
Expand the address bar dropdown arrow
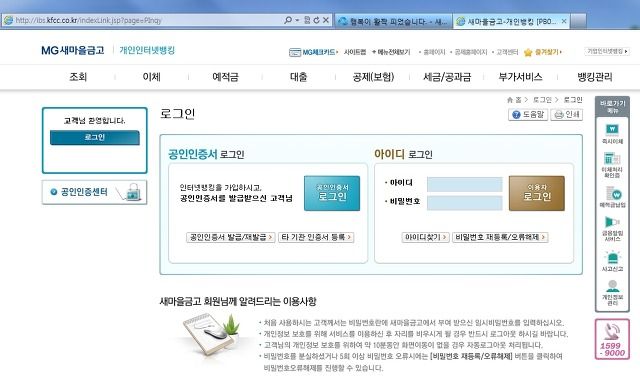tap(297, 20)
